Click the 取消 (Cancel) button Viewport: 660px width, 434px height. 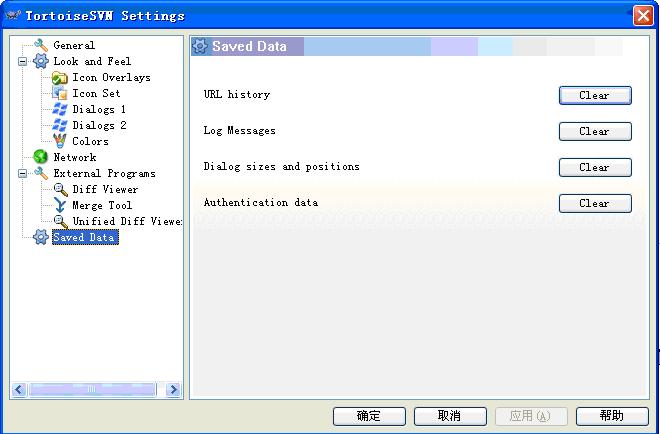click(450, 416)
